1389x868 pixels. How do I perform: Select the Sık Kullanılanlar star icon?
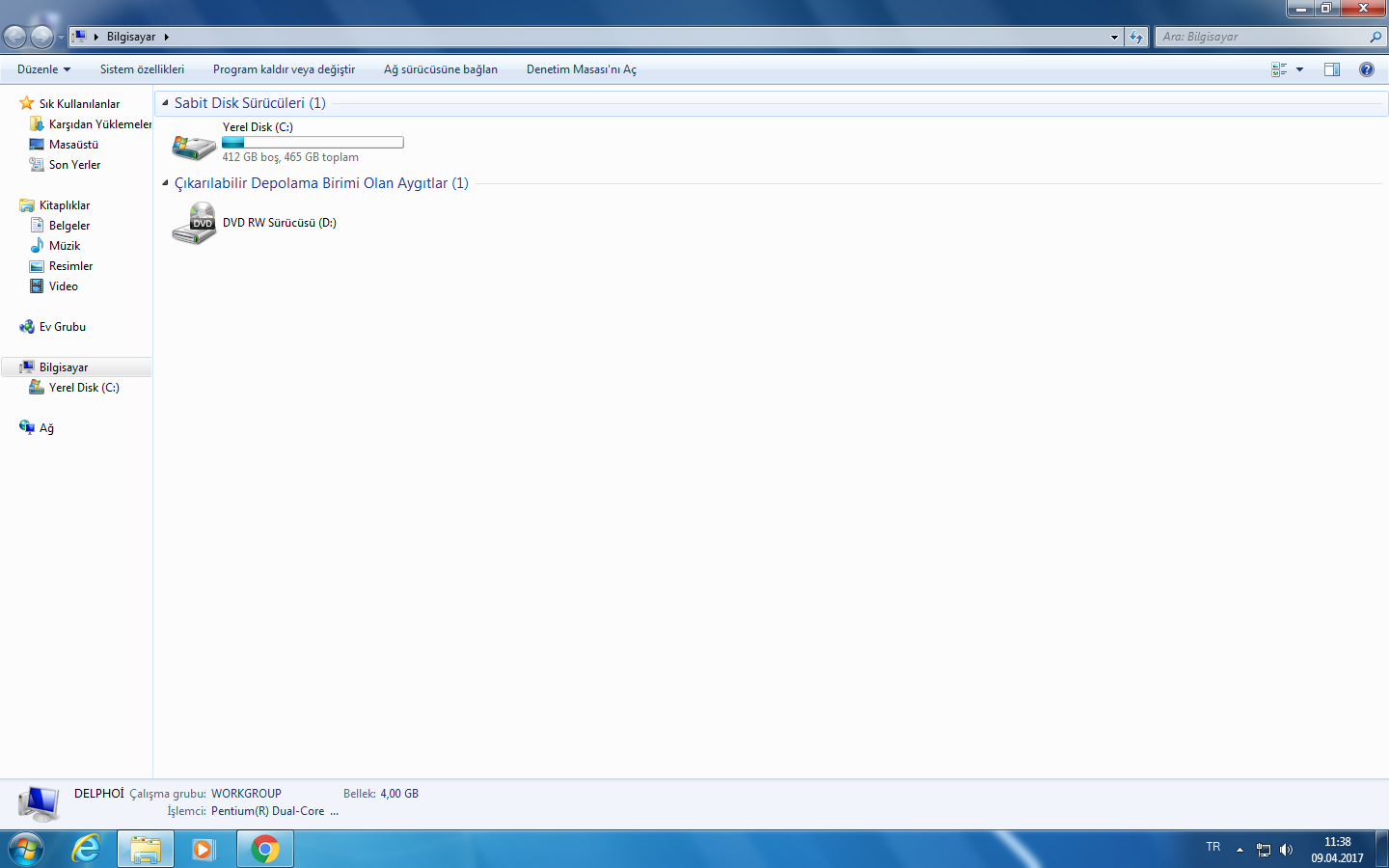27,103
